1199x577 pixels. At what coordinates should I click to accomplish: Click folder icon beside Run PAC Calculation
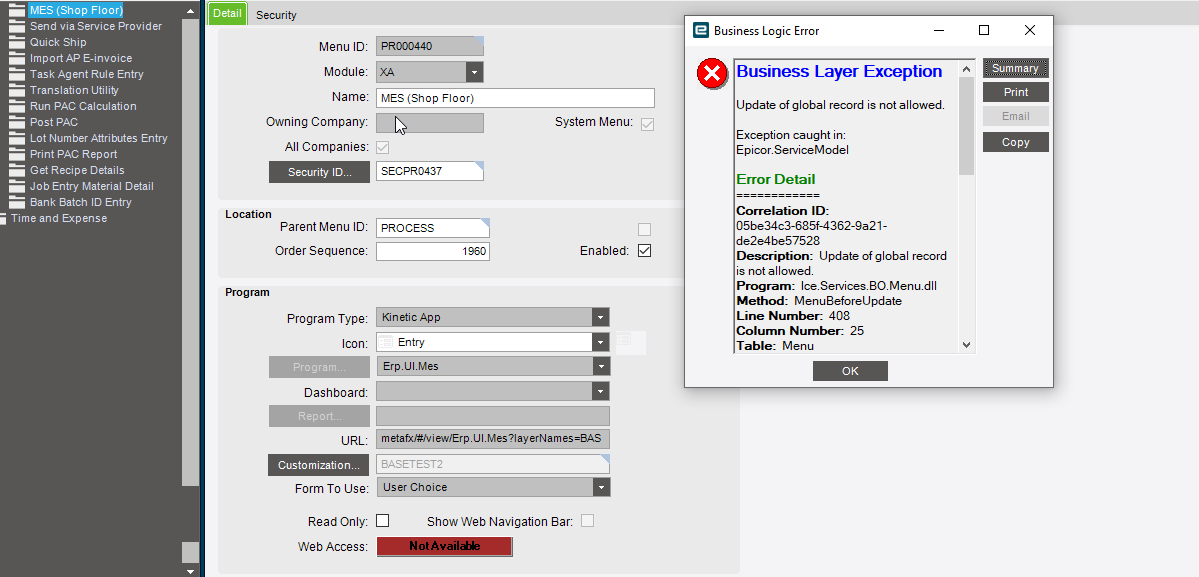coord(17,106)
